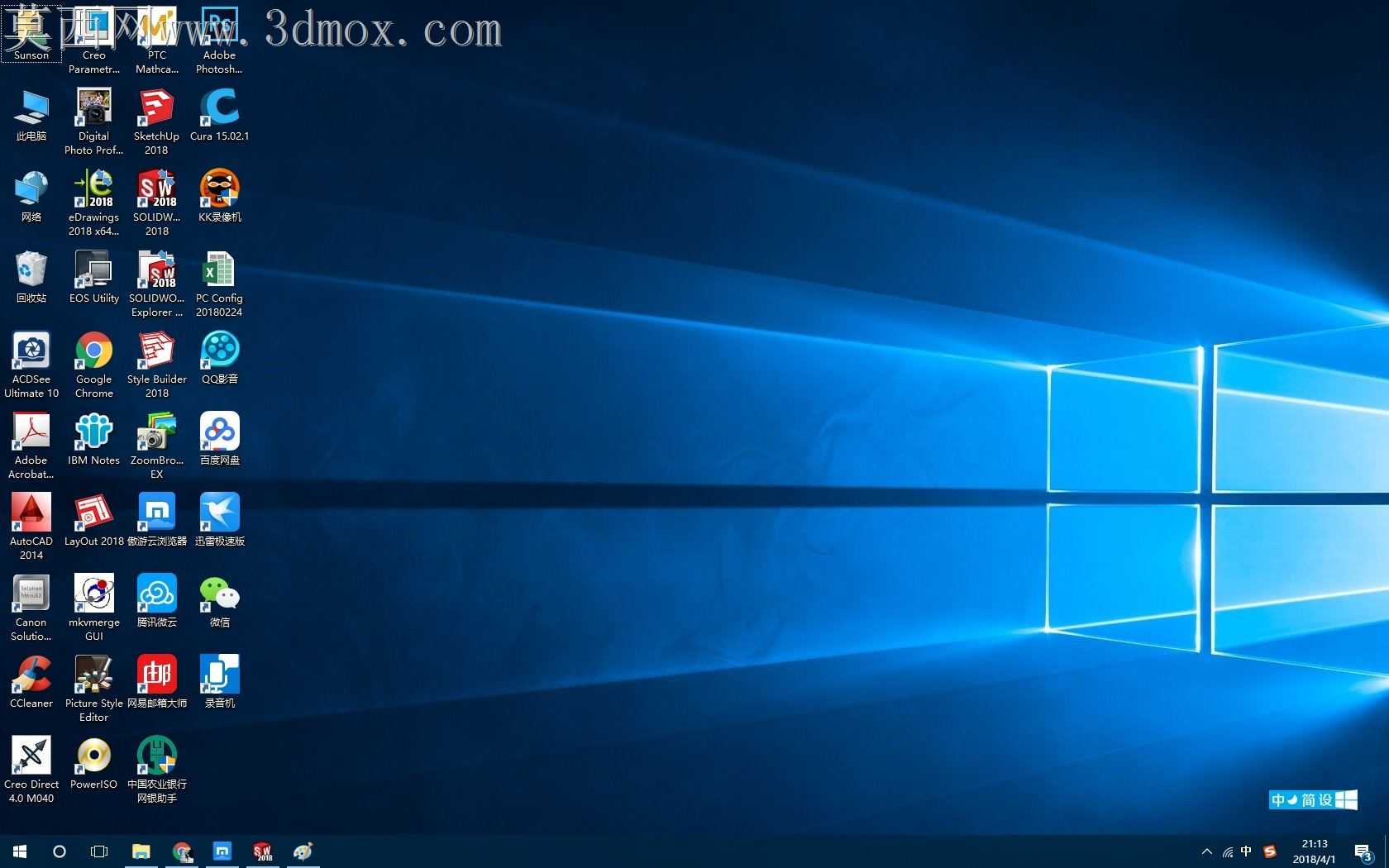Select the SOLIDWORKS 2018 desktop shortcut
This screenshot has height=868, width=1389.
(157, 203)
